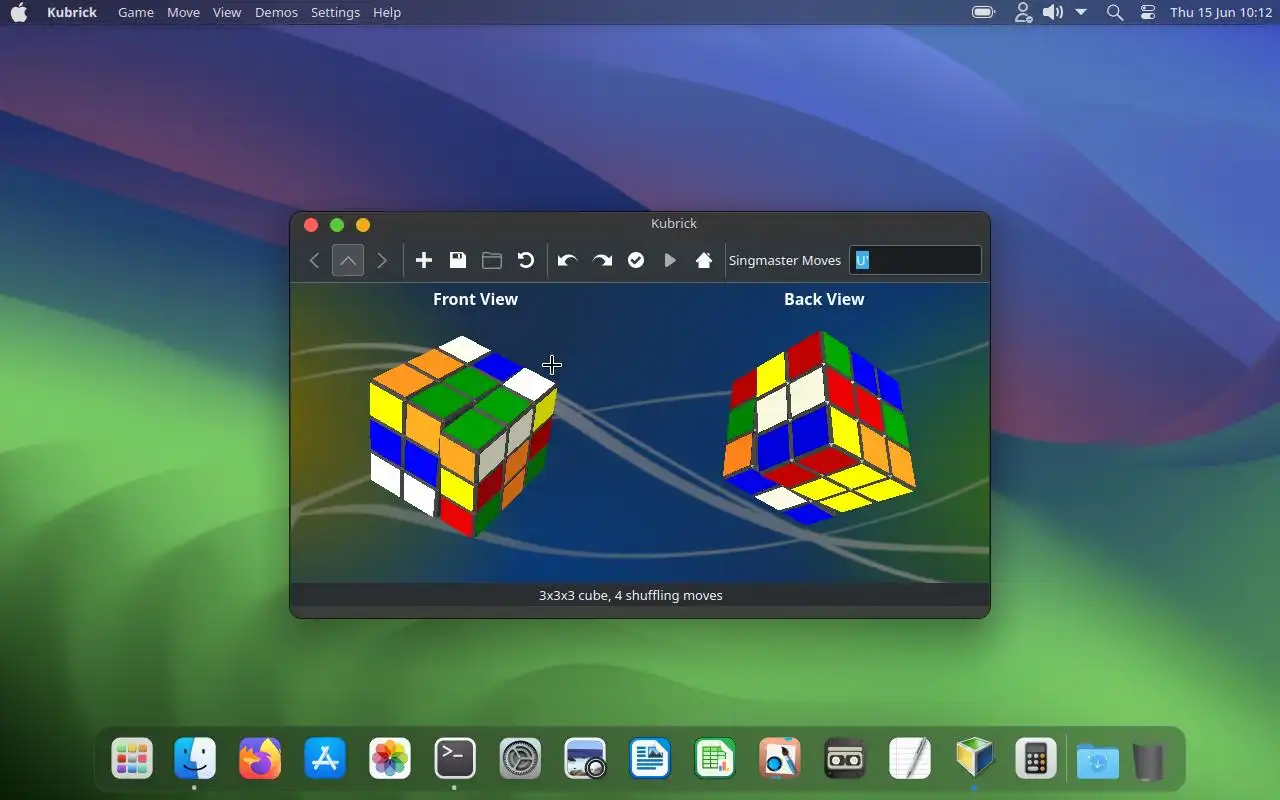The image size is (1280, 800).
Task: Open the Game menu
Action: (x=136, y=12)
